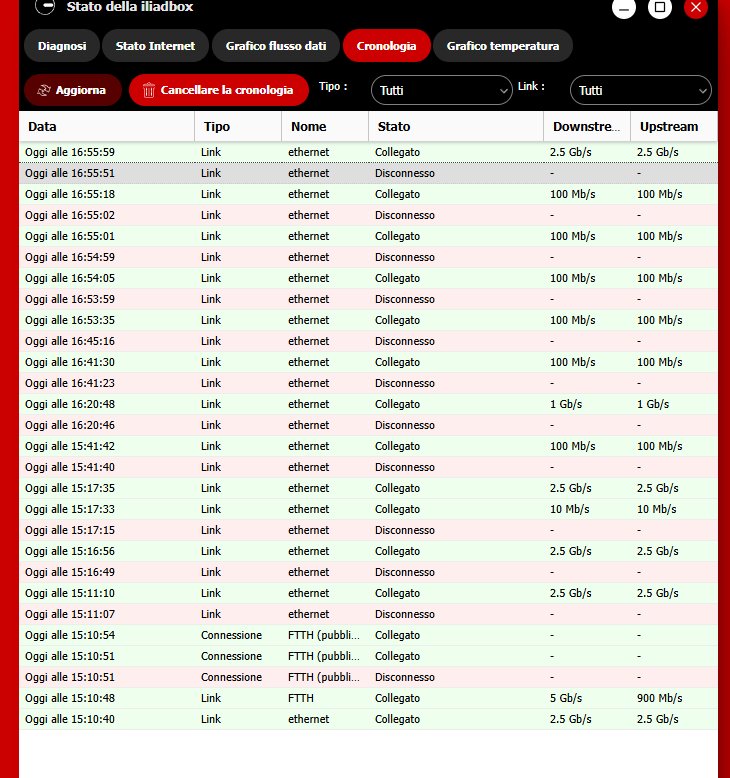Click the iliadbox logo in title bar
The width and height of the screenshot is (730, 778).
44,6
